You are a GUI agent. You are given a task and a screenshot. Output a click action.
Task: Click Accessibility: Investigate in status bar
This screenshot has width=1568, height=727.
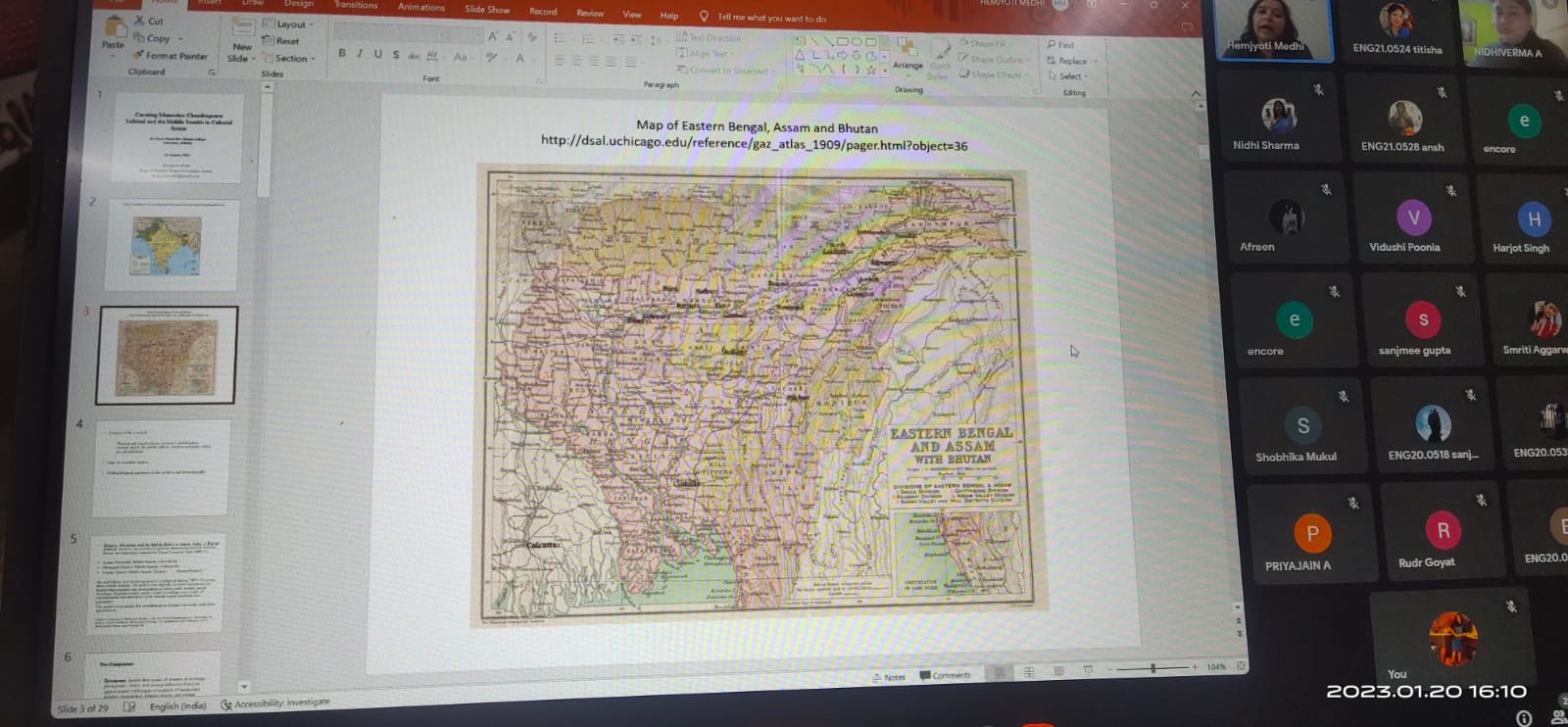click(x=276, y=703)
